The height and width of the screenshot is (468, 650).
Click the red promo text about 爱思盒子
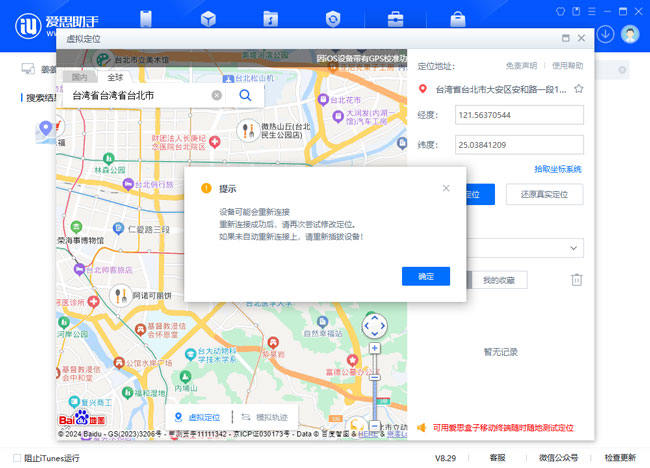(x=503, y=427)
